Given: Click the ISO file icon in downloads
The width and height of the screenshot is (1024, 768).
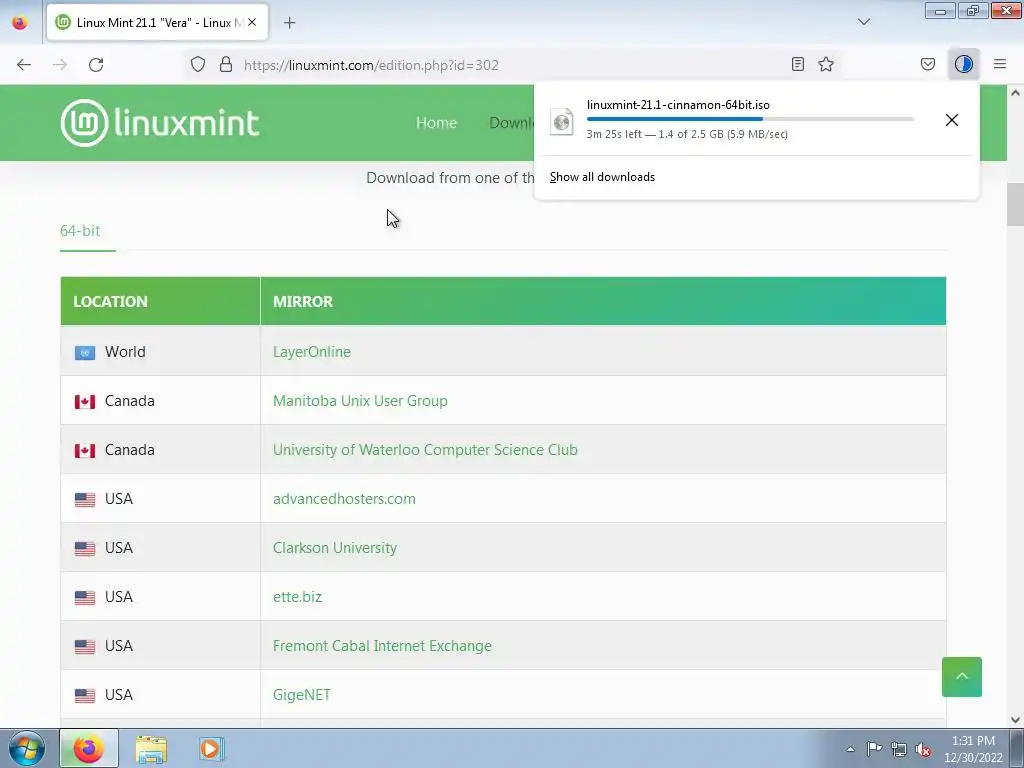Looking at the screenshot, I should (x=562, y=121).
